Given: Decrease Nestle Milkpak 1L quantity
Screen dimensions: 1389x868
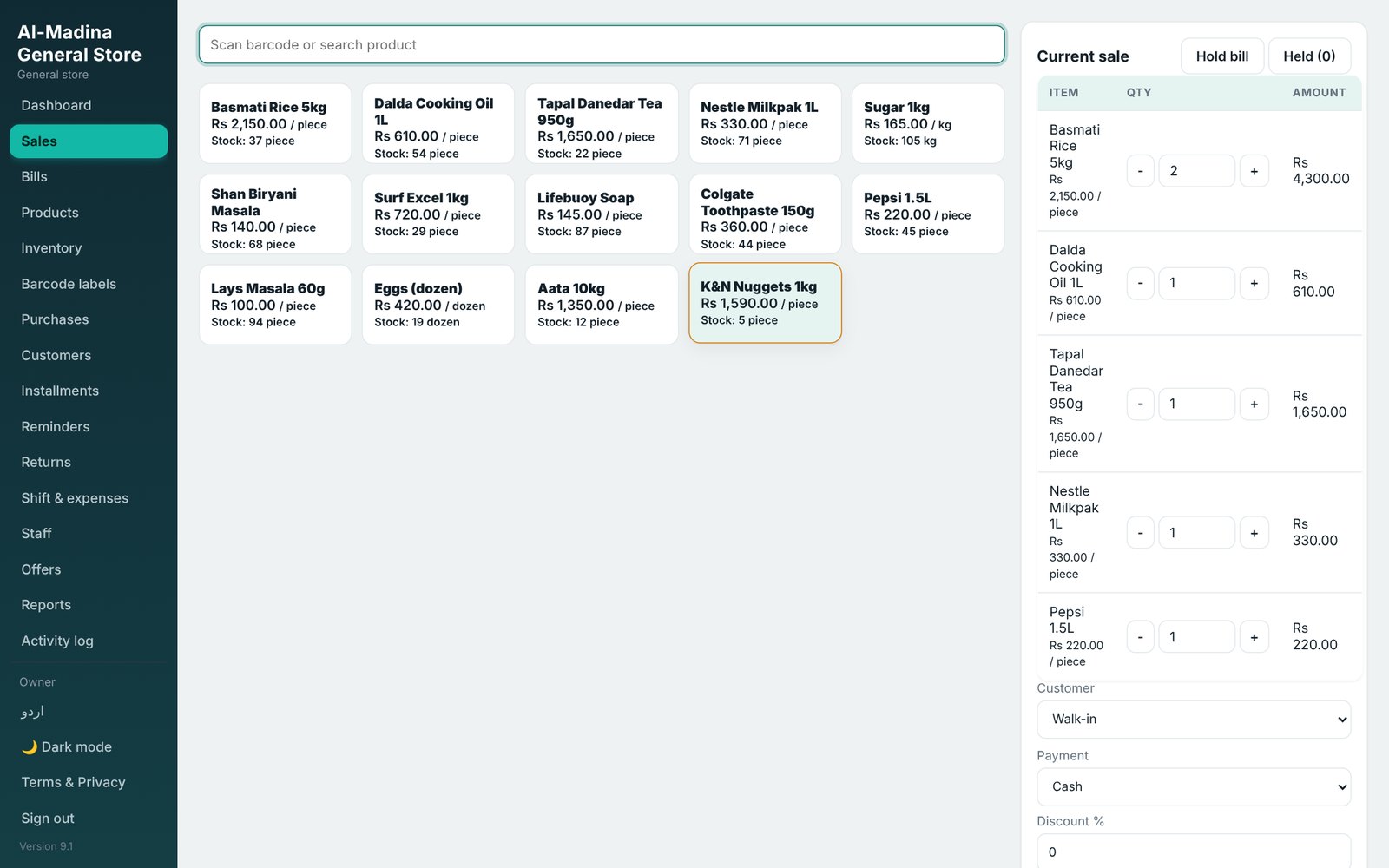Looking at the screenshot, I should click(x=1140, y=533).
